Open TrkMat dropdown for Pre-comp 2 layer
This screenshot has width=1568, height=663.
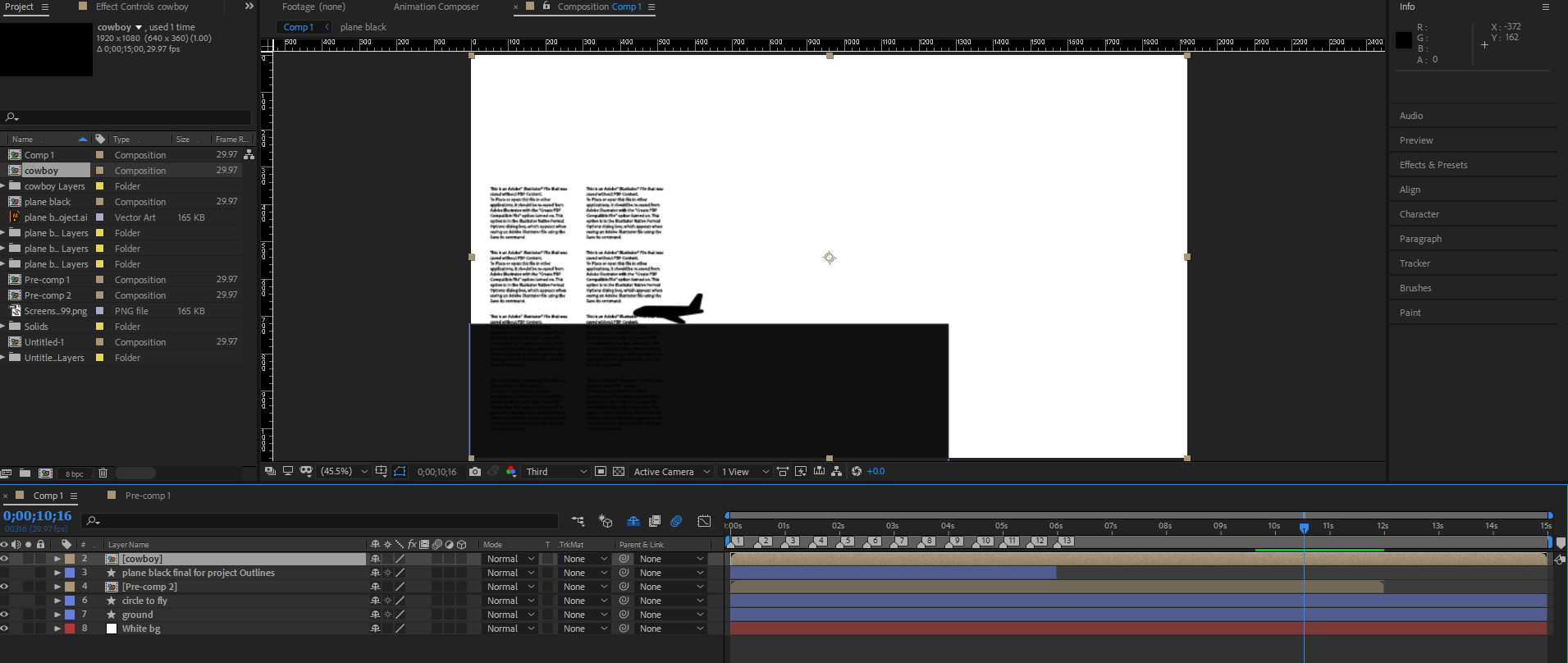tap(585, 587)
